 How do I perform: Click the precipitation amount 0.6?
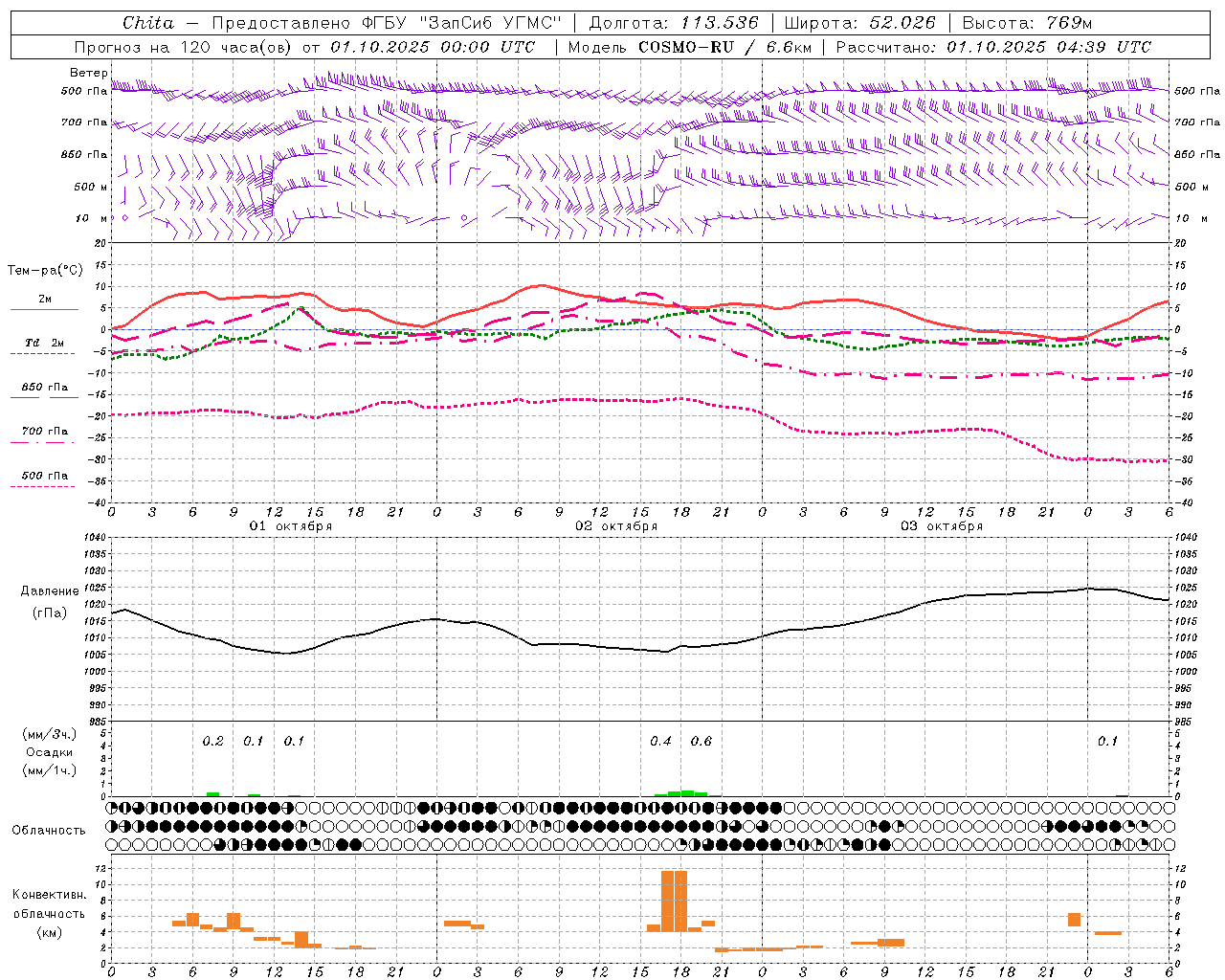click(702, 742)
